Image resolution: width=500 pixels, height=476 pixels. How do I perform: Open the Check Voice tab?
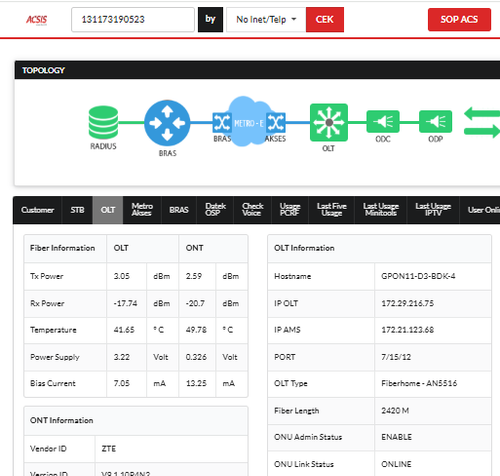252,210
